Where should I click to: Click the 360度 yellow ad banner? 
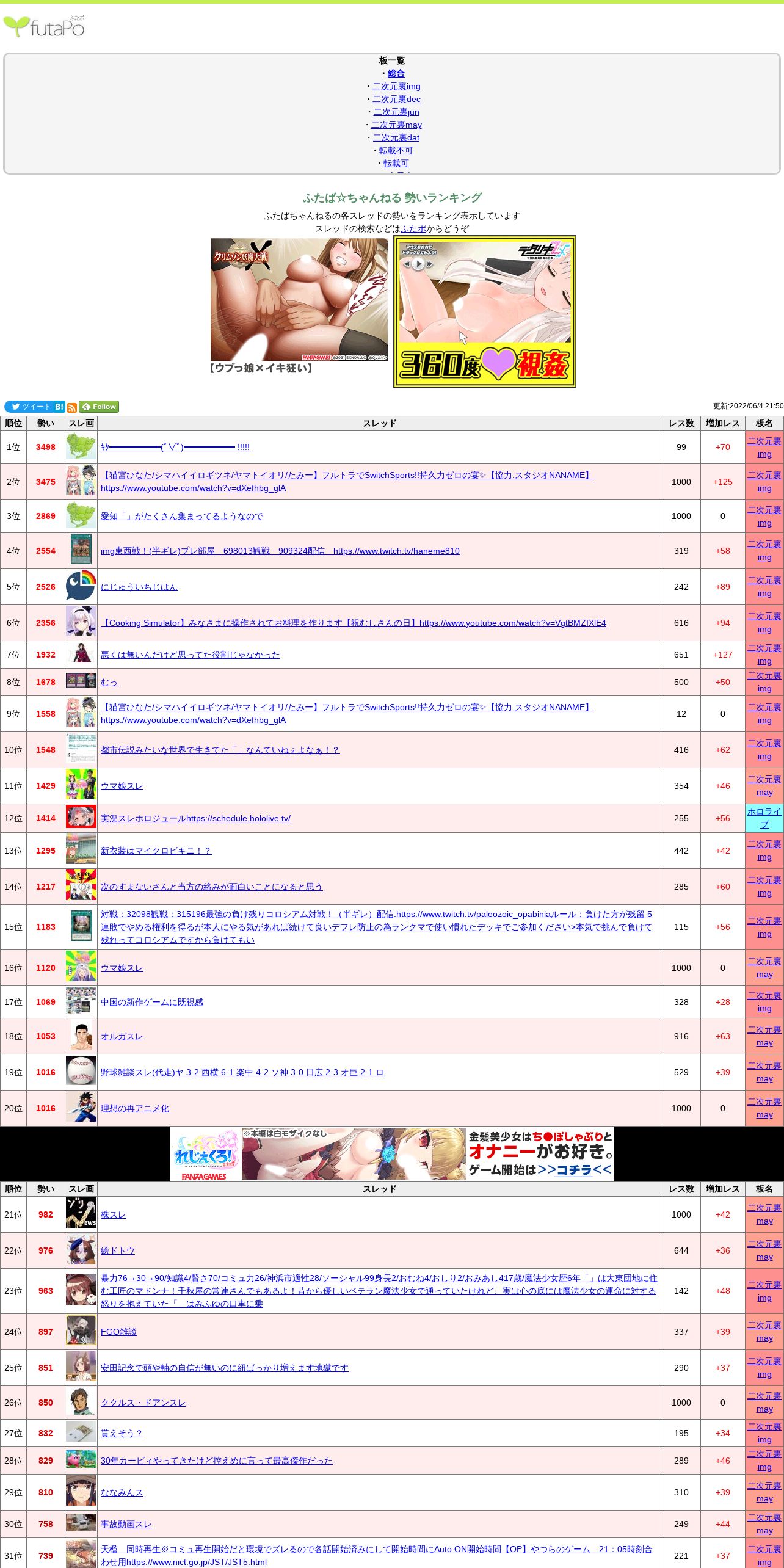pyautogui.click(x=485, y=311)
